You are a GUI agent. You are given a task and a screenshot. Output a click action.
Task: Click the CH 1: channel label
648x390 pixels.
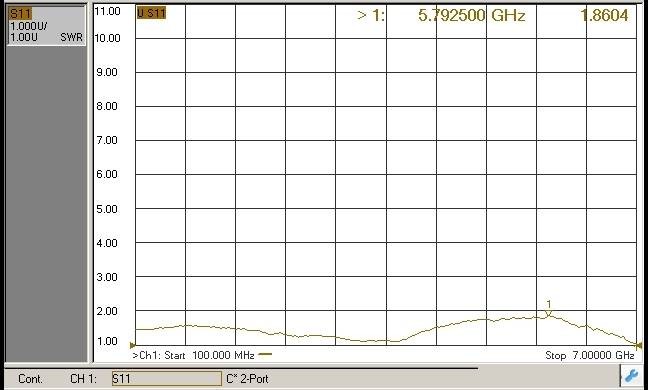(x=83, y=378)
